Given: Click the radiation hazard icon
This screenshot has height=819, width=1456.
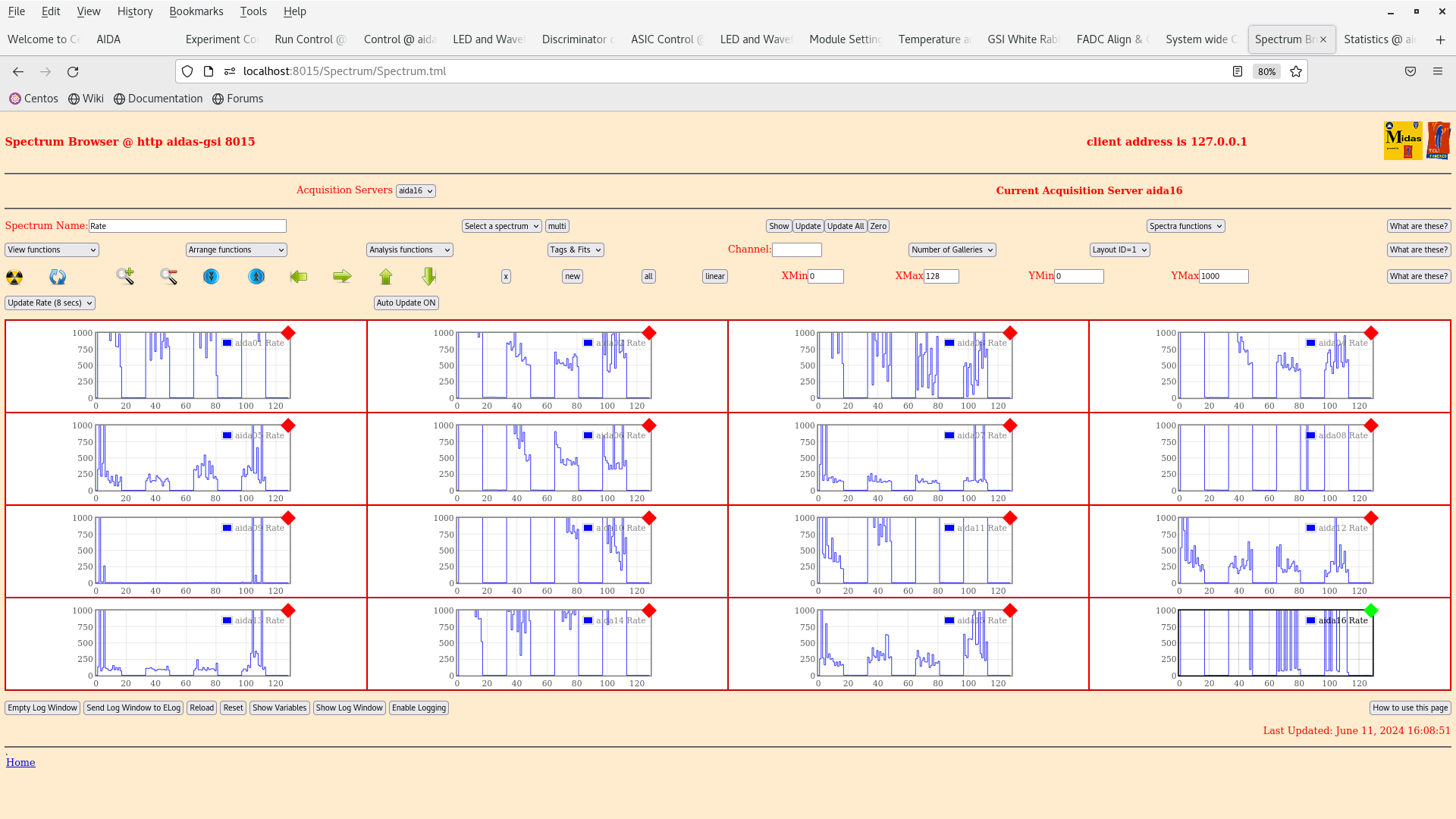Looking at the screenshot, I should coord(14,277).
